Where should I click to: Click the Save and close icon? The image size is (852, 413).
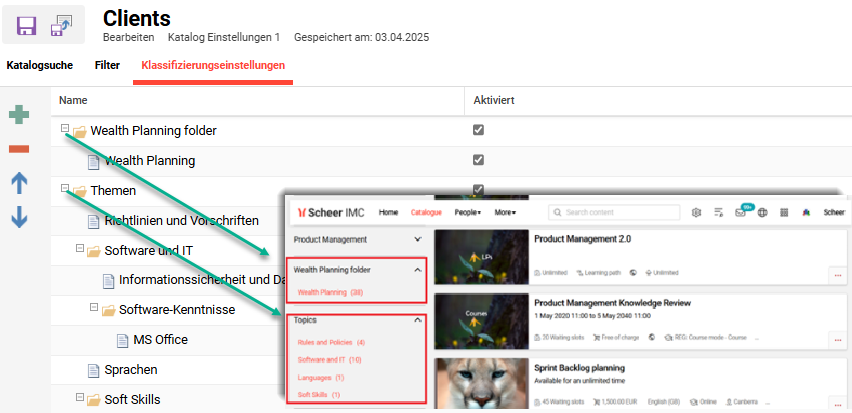pos(62,24)
